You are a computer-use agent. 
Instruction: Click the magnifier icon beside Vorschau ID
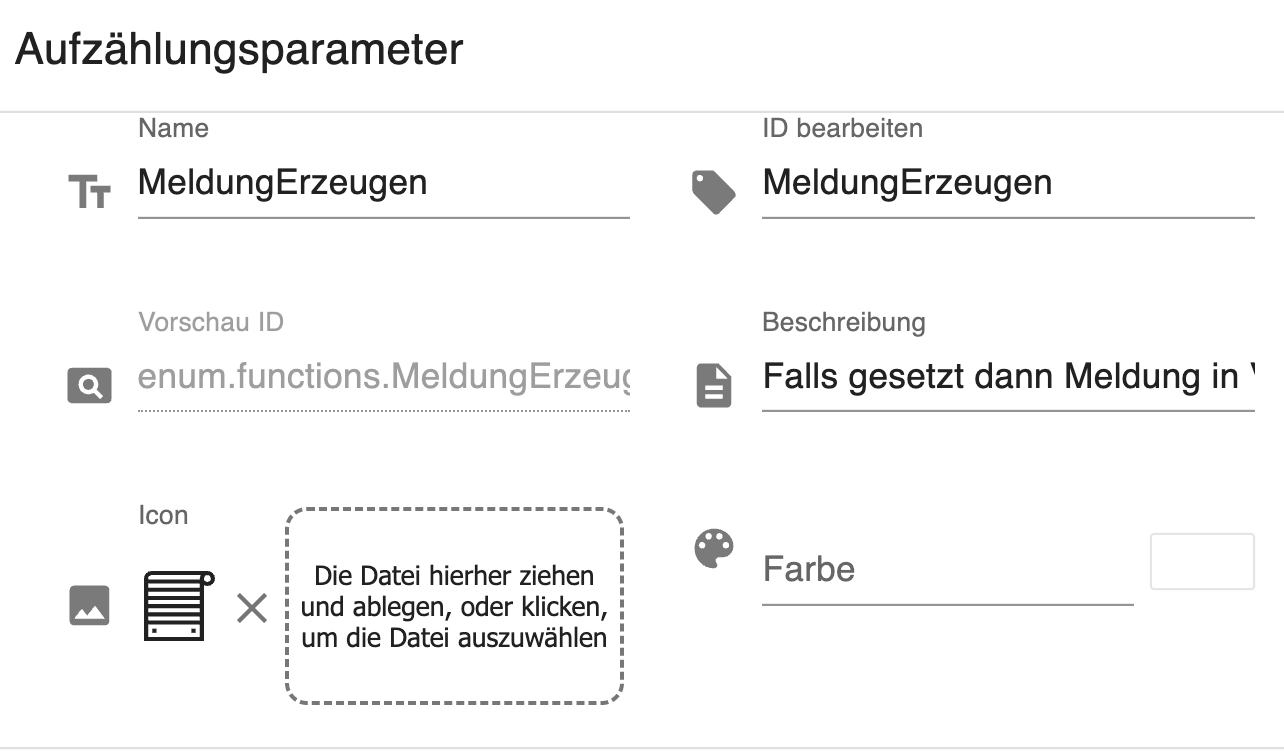pos(89,386)
